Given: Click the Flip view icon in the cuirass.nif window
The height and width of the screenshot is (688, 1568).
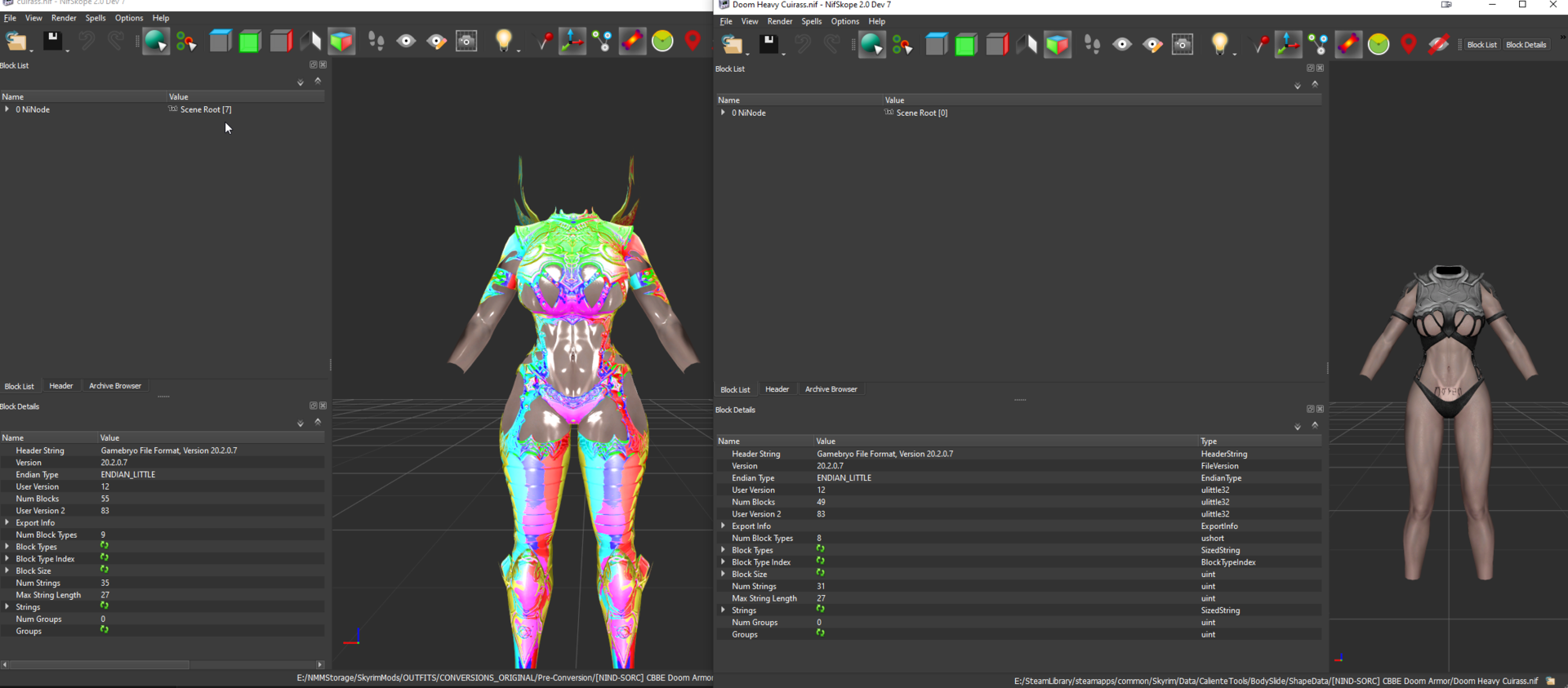Looking at the screenshot, I should pyautogui.click(x=311, y=41).
